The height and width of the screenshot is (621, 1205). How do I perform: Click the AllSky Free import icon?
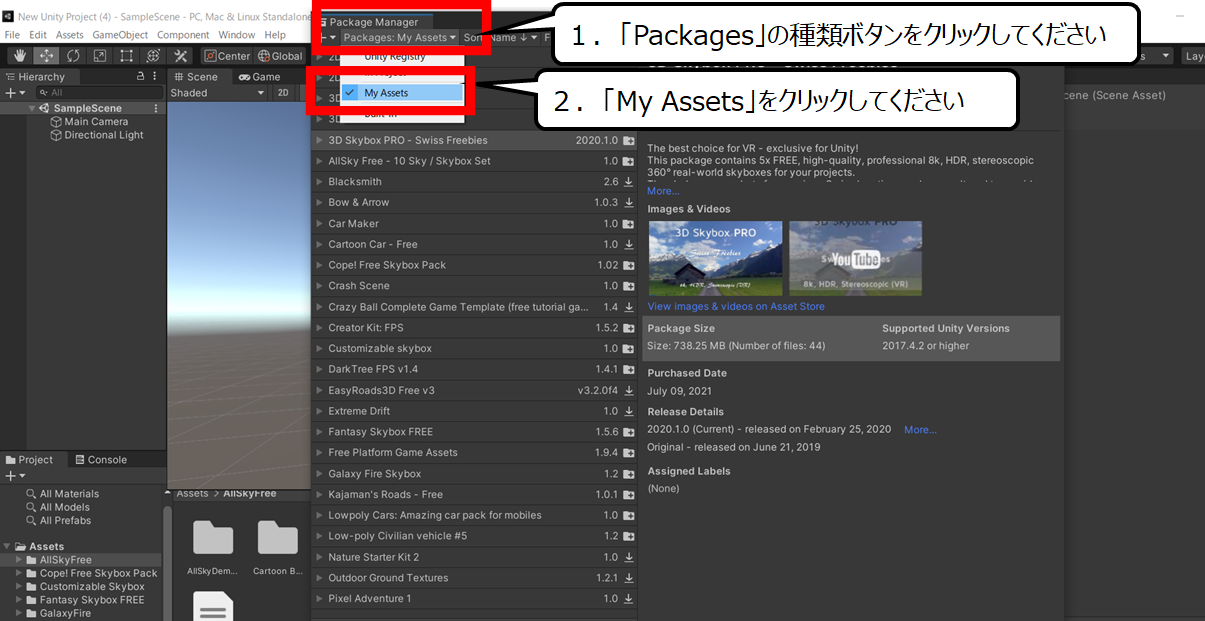pos(628,161)
